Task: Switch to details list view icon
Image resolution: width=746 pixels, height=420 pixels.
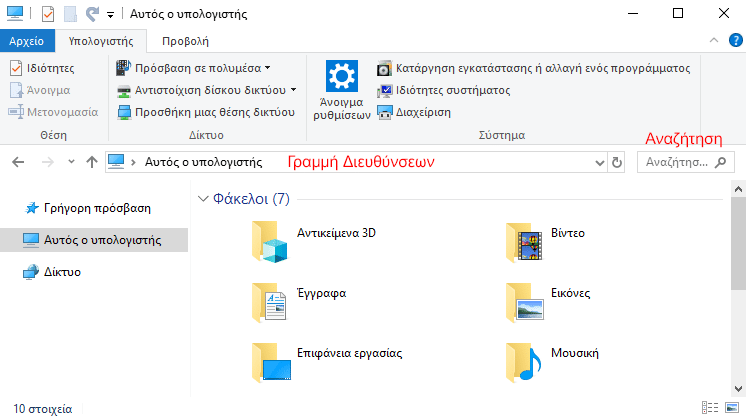Action: coord(710,408)
